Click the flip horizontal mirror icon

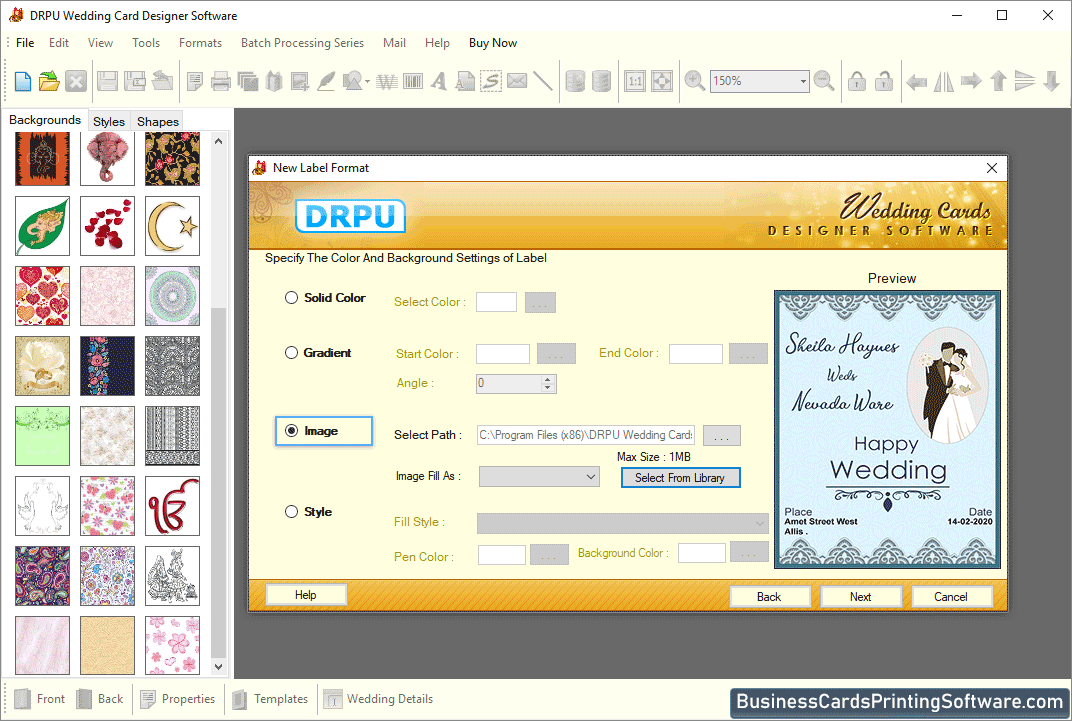[x=943, y=81]
